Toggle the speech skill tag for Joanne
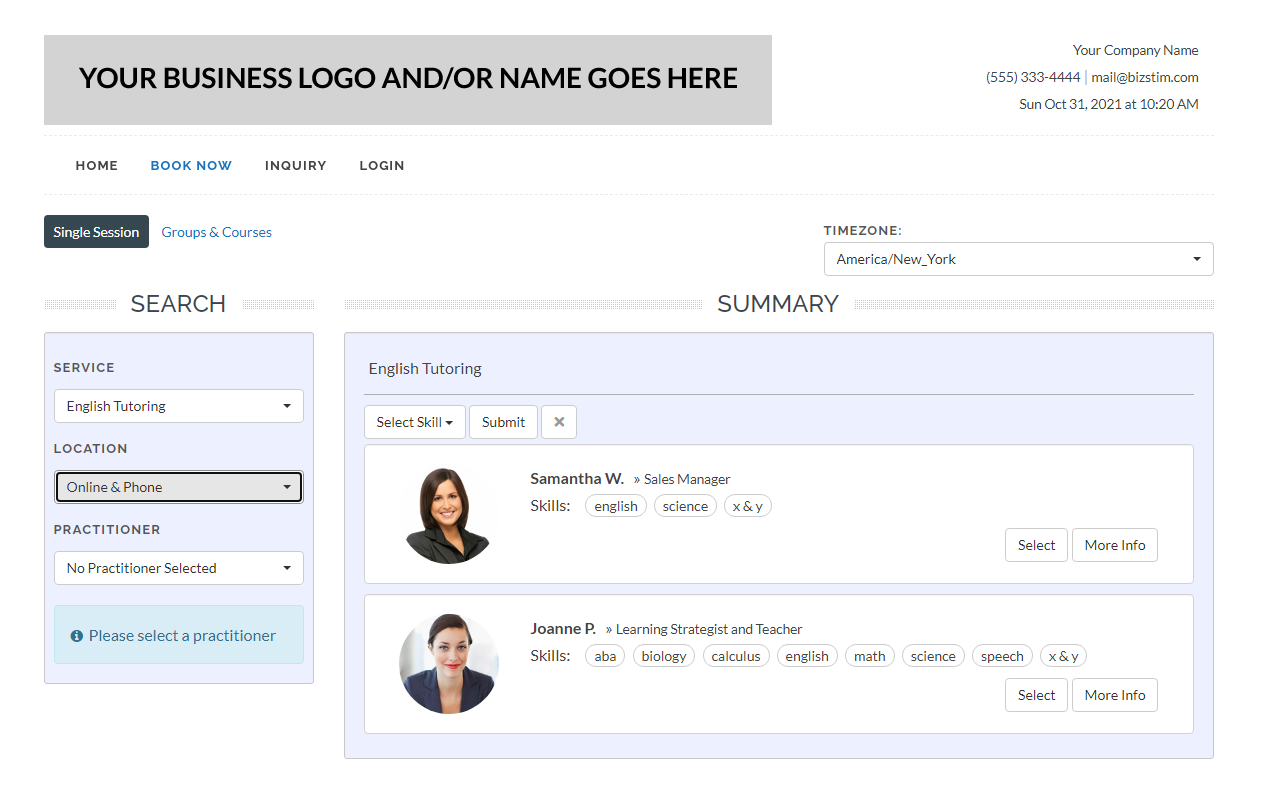1263x808 pixels. (1001, 655)
